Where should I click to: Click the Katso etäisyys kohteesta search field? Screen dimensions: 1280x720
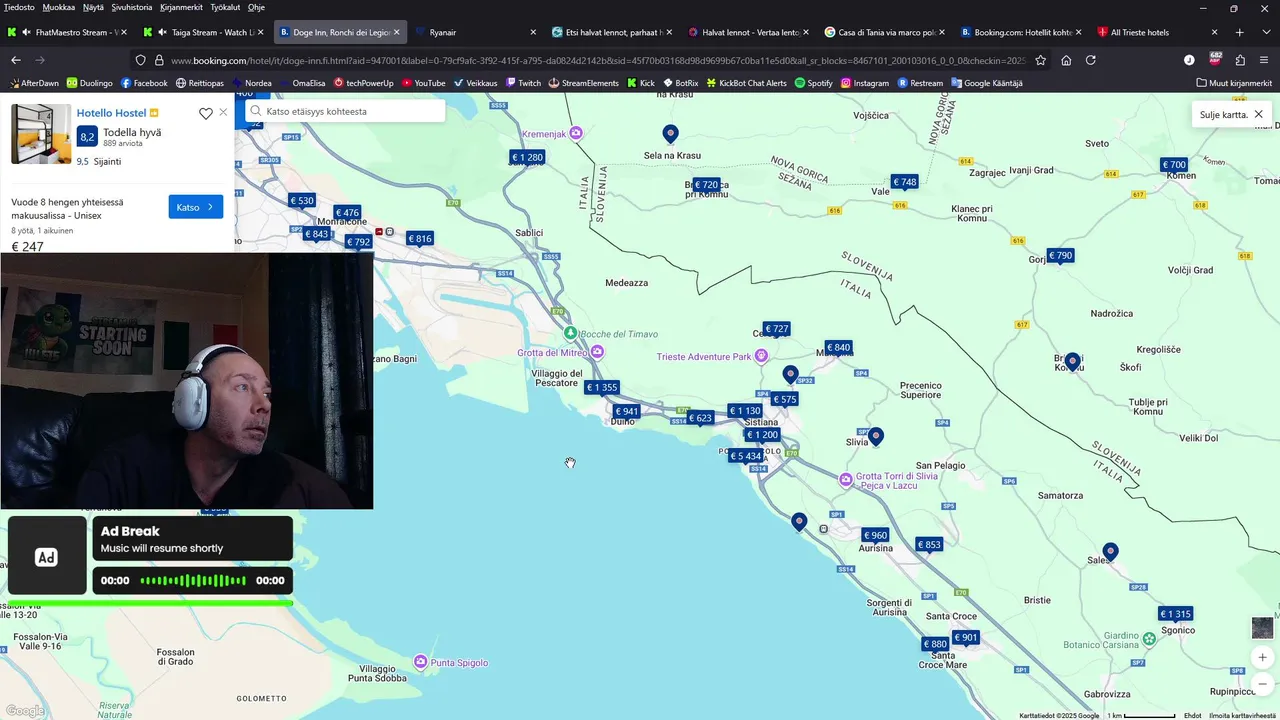click(x=345, y=111)
